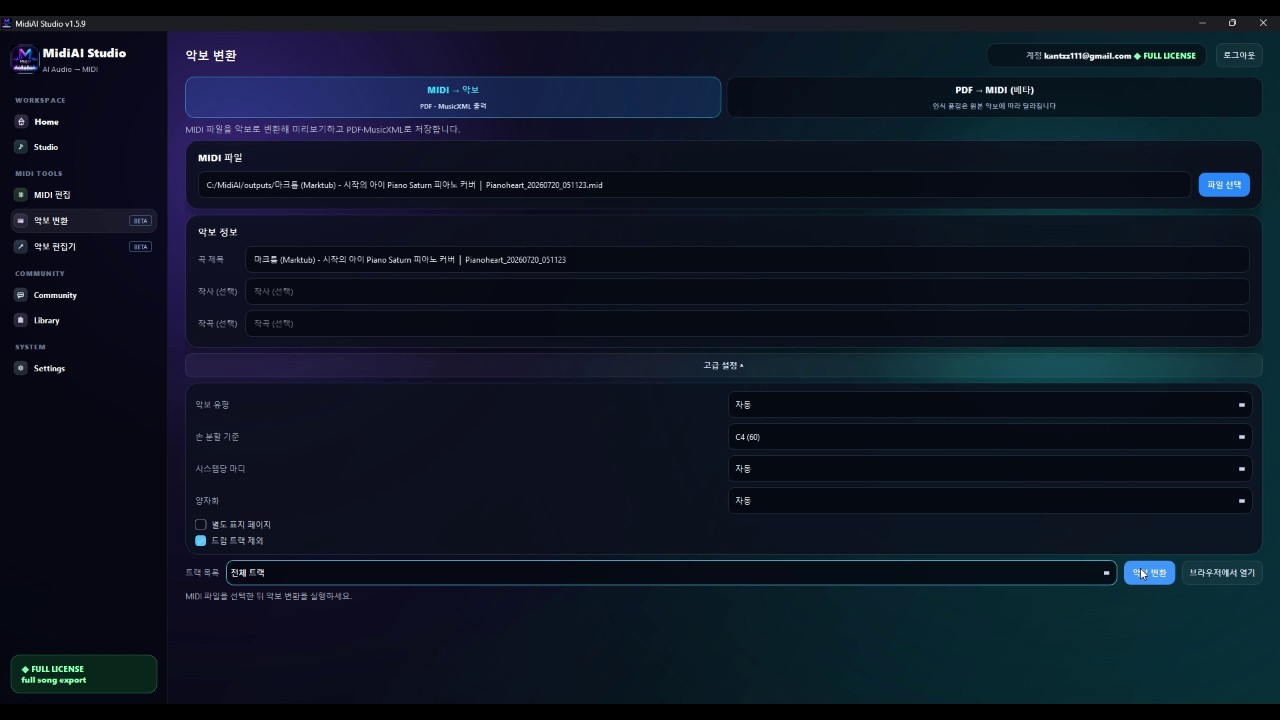Click the MIDI file path field
The image size is (1280, 720).
coord(694,185)
